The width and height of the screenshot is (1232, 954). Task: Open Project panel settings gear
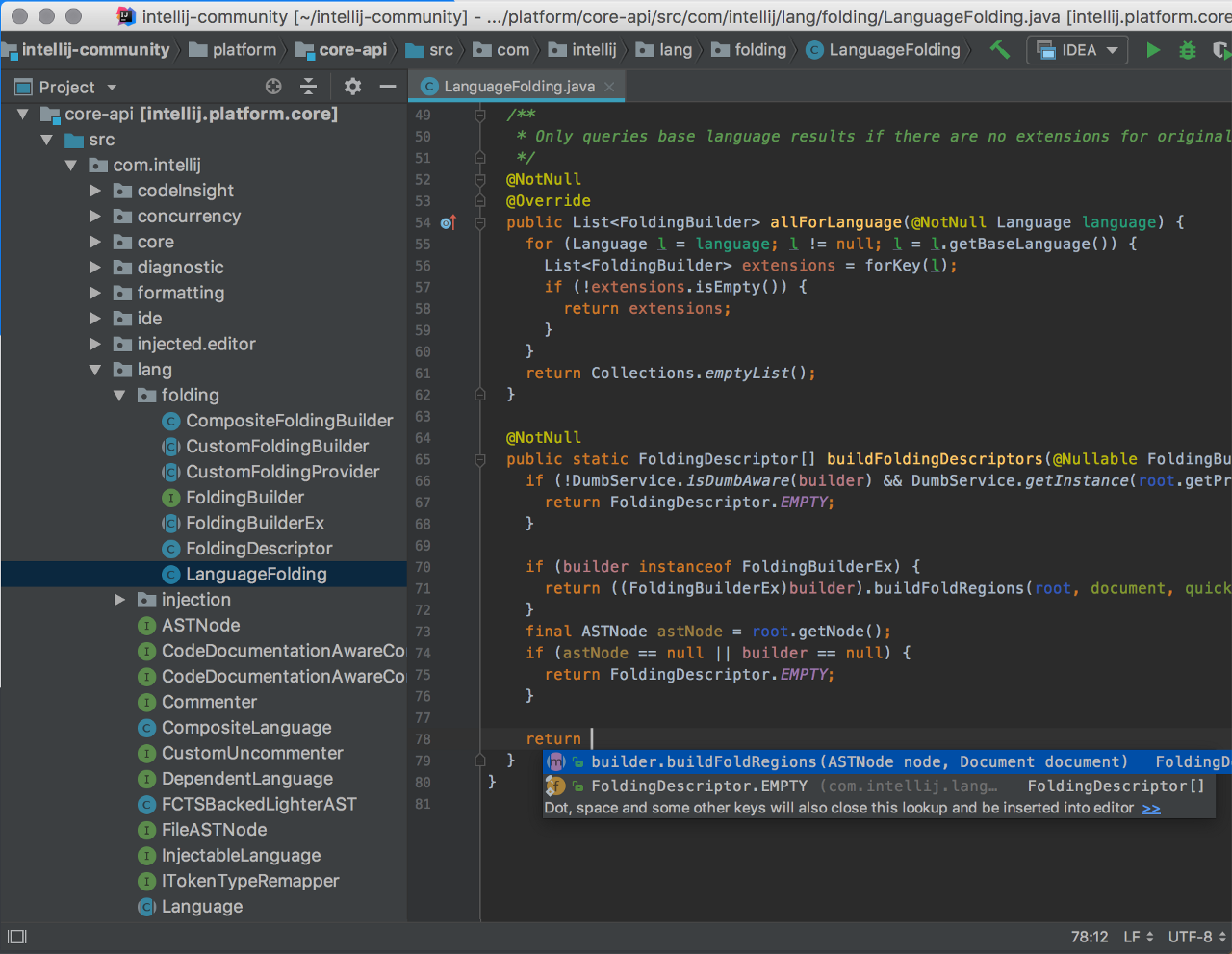pos(352,87)
